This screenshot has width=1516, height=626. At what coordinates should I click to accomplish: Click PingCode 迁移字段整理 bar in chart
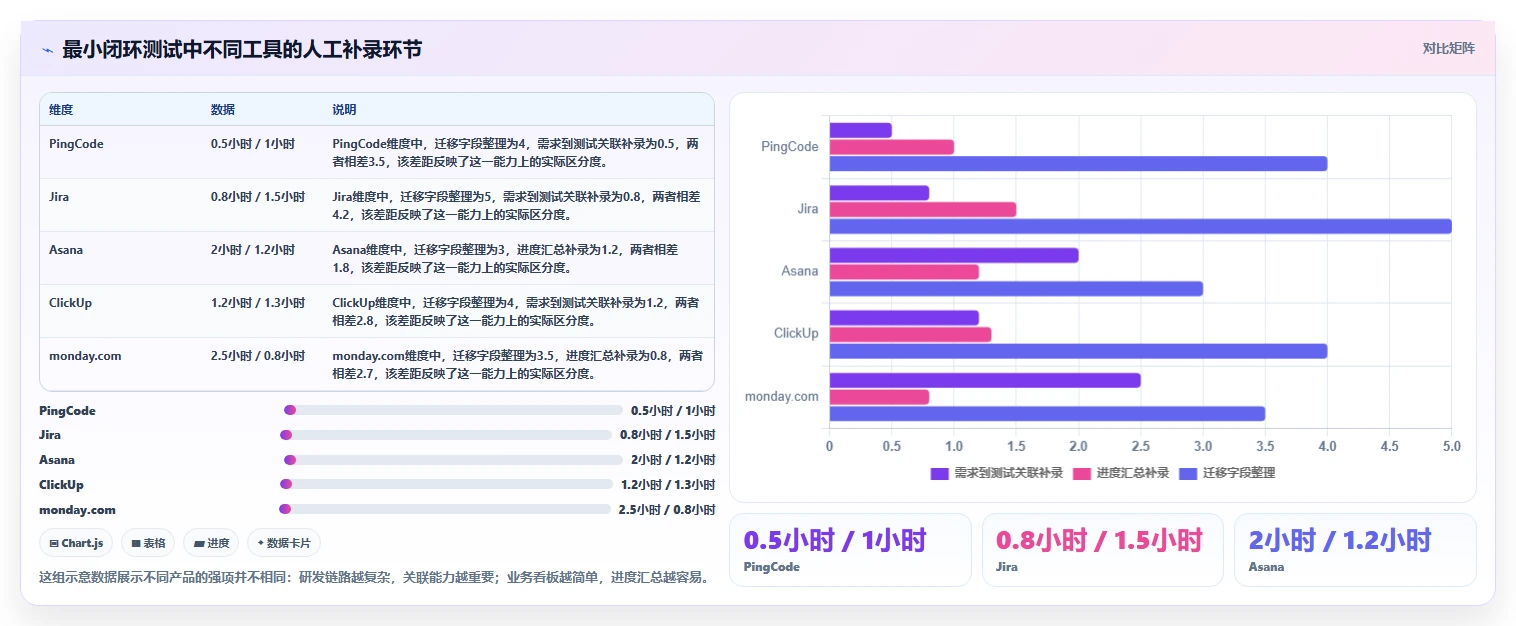click(1078, 163)
